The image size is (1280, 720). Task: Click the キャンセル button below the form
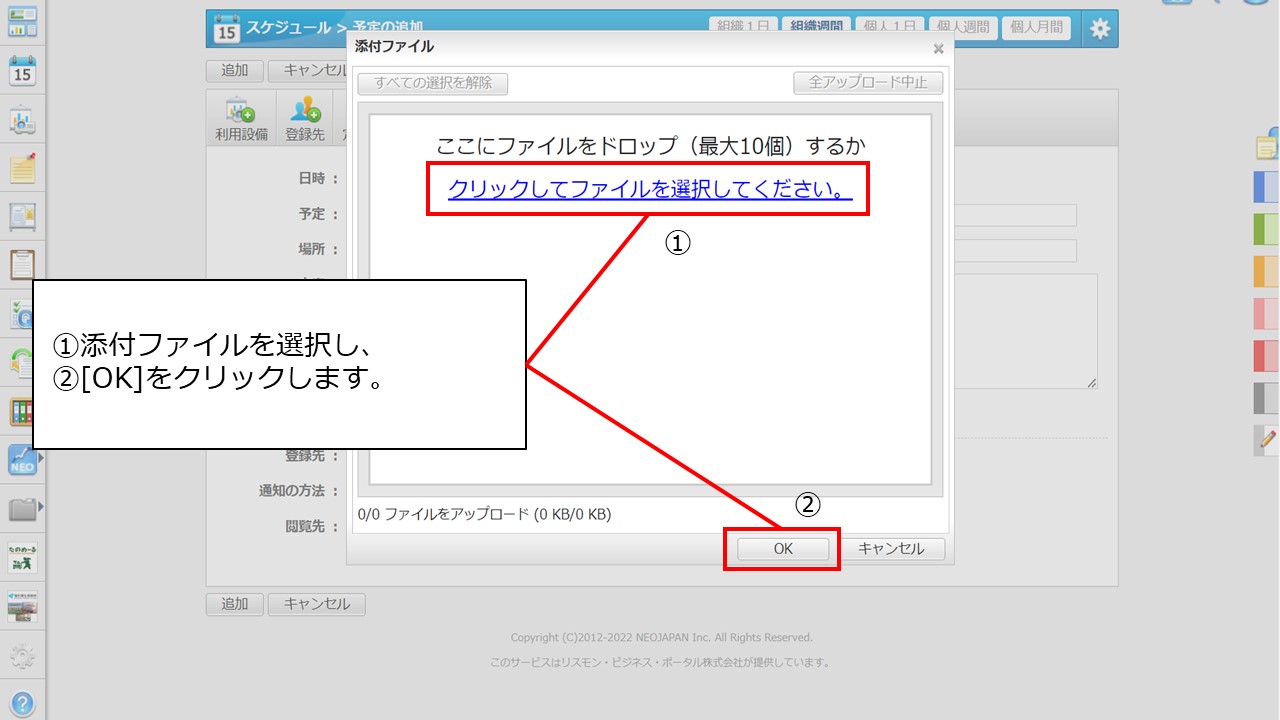317,604
